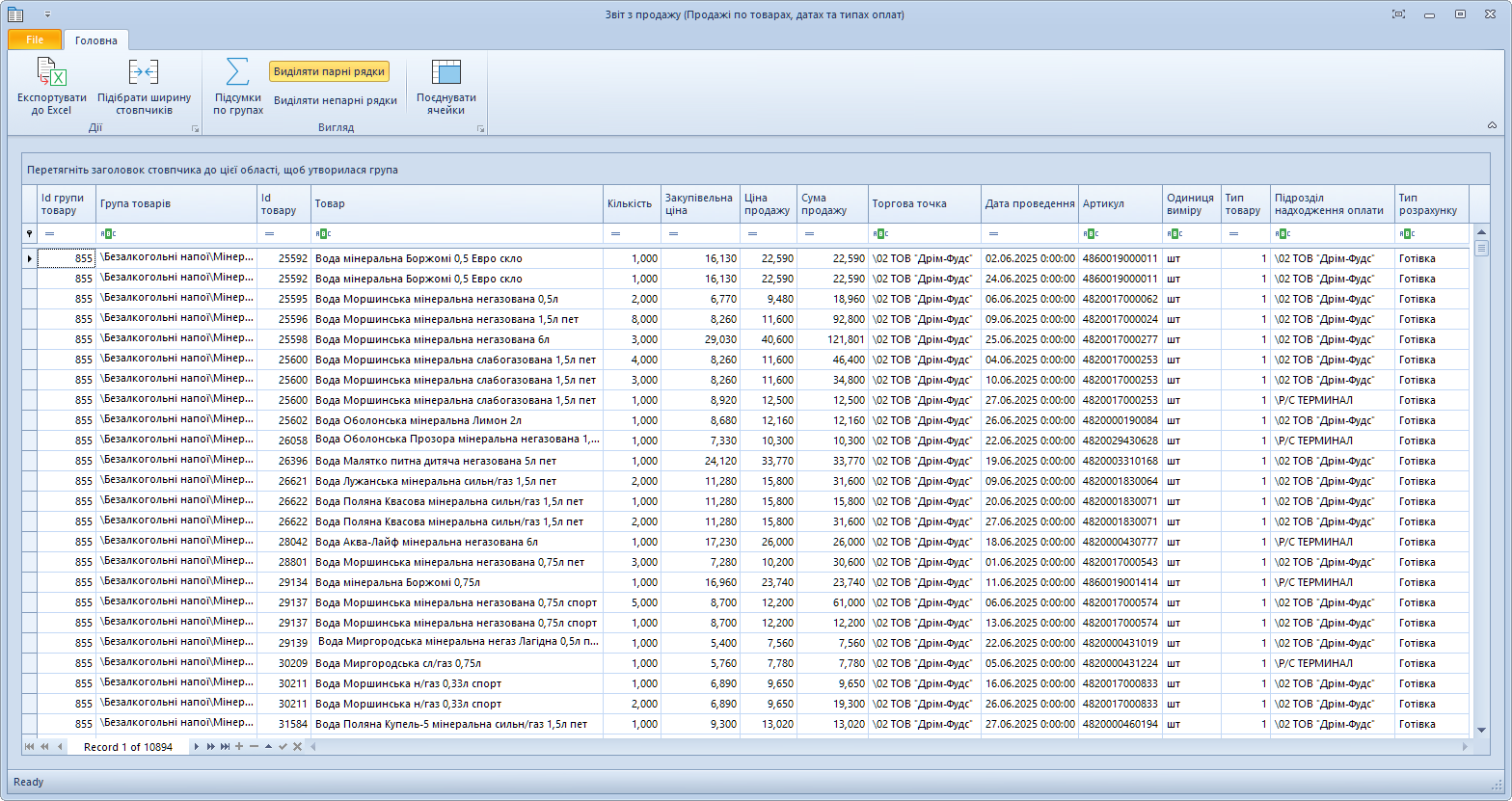
Task: Click the sale sum cell 121,801
Action: 833,339
